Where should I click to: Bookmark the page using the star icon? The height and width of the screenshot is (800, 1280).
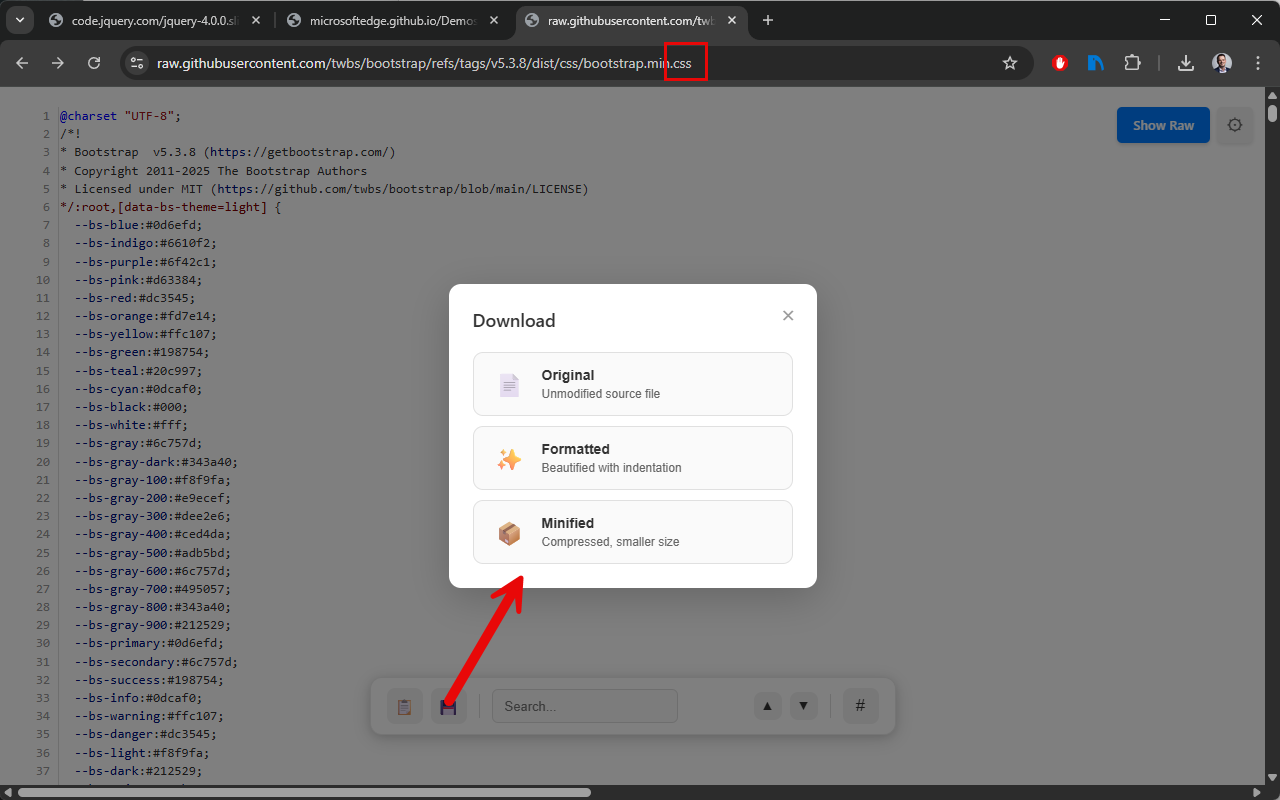(x=1010, y=62)
